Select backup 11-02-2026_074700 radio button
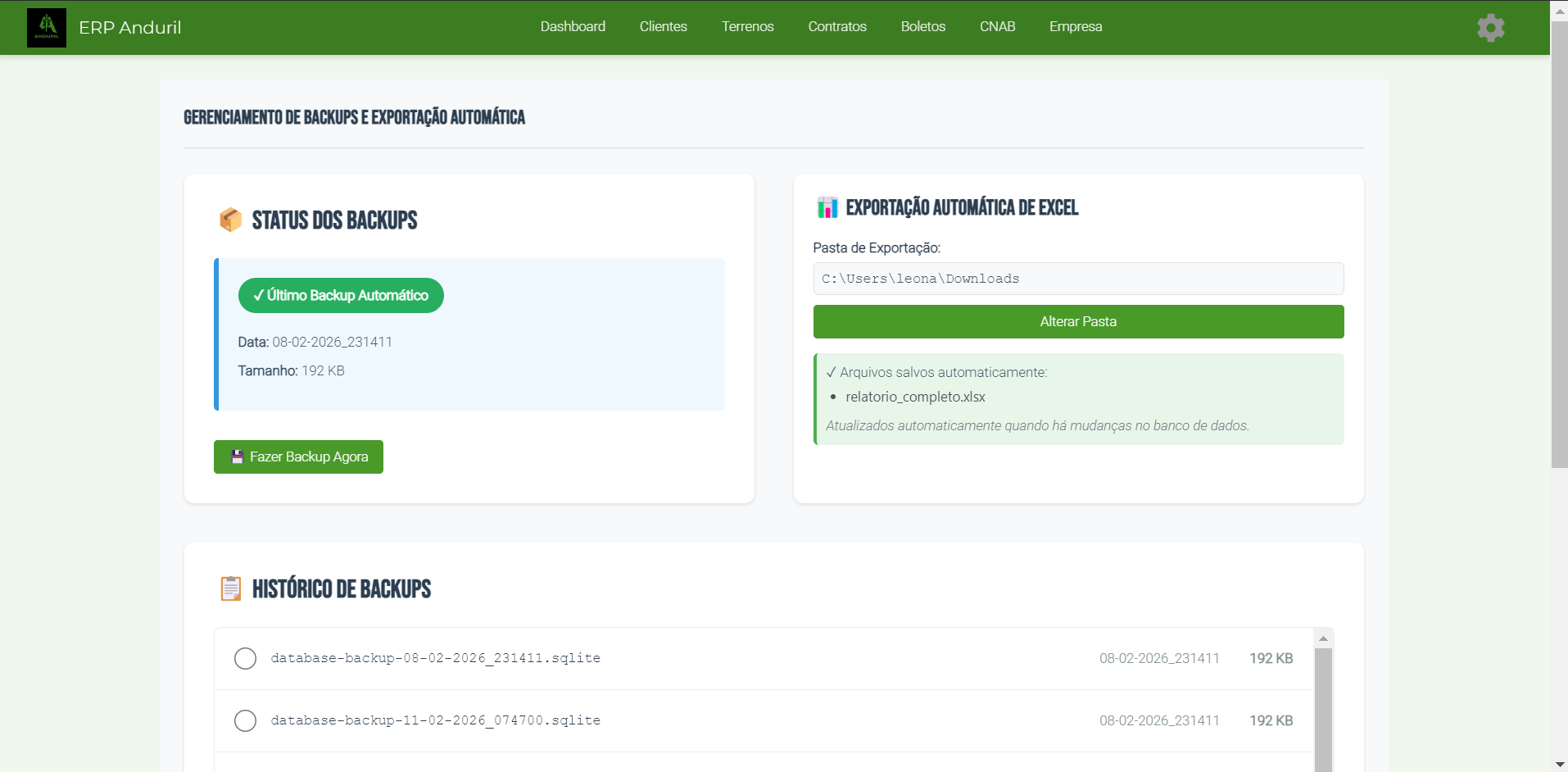 pos(245,720)
